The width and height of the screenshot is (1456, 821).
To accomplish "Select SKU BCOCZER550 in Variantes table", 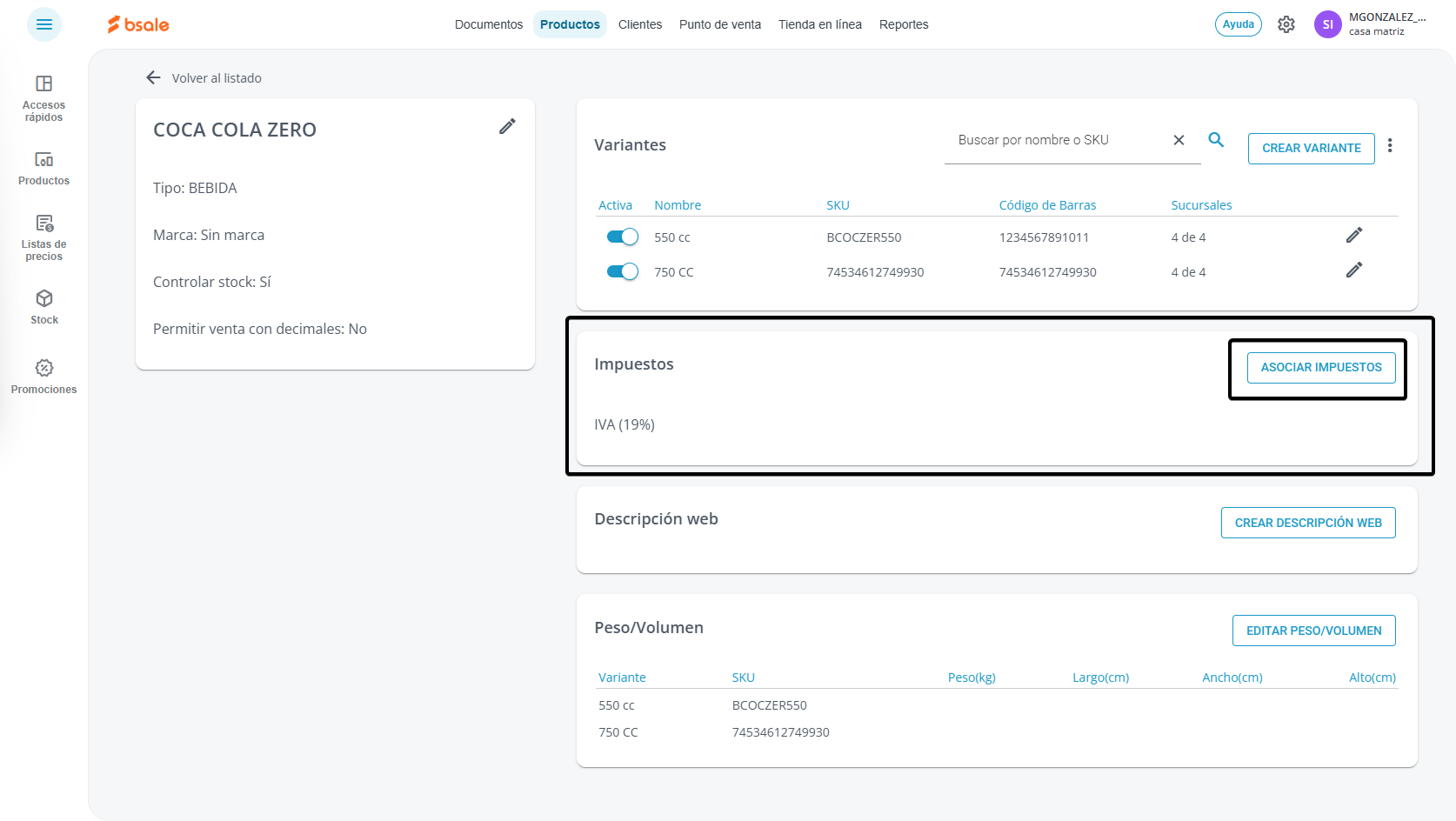I will click(x=864, y=237).
